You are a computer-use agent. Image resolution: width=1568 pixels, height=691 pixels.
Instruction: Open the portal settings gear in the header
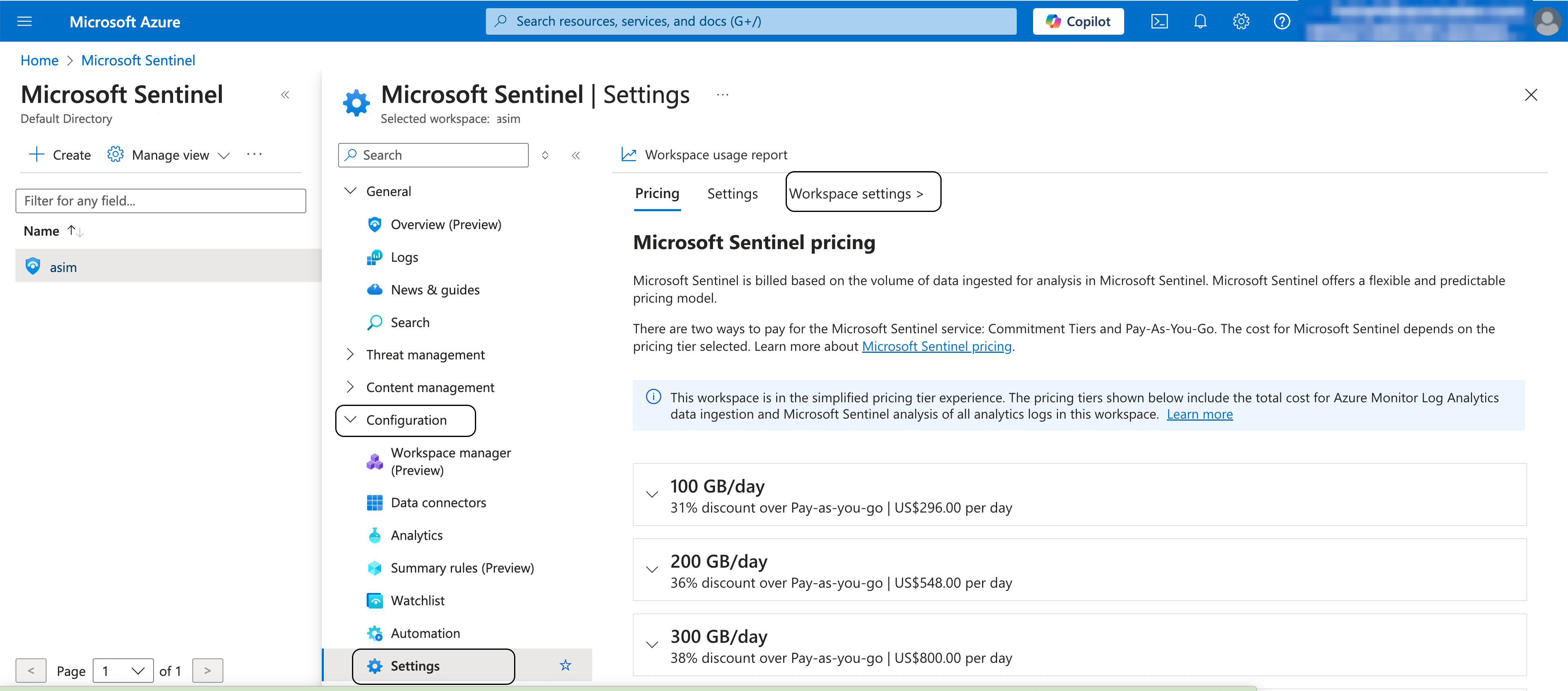[x=1241, y=21]
